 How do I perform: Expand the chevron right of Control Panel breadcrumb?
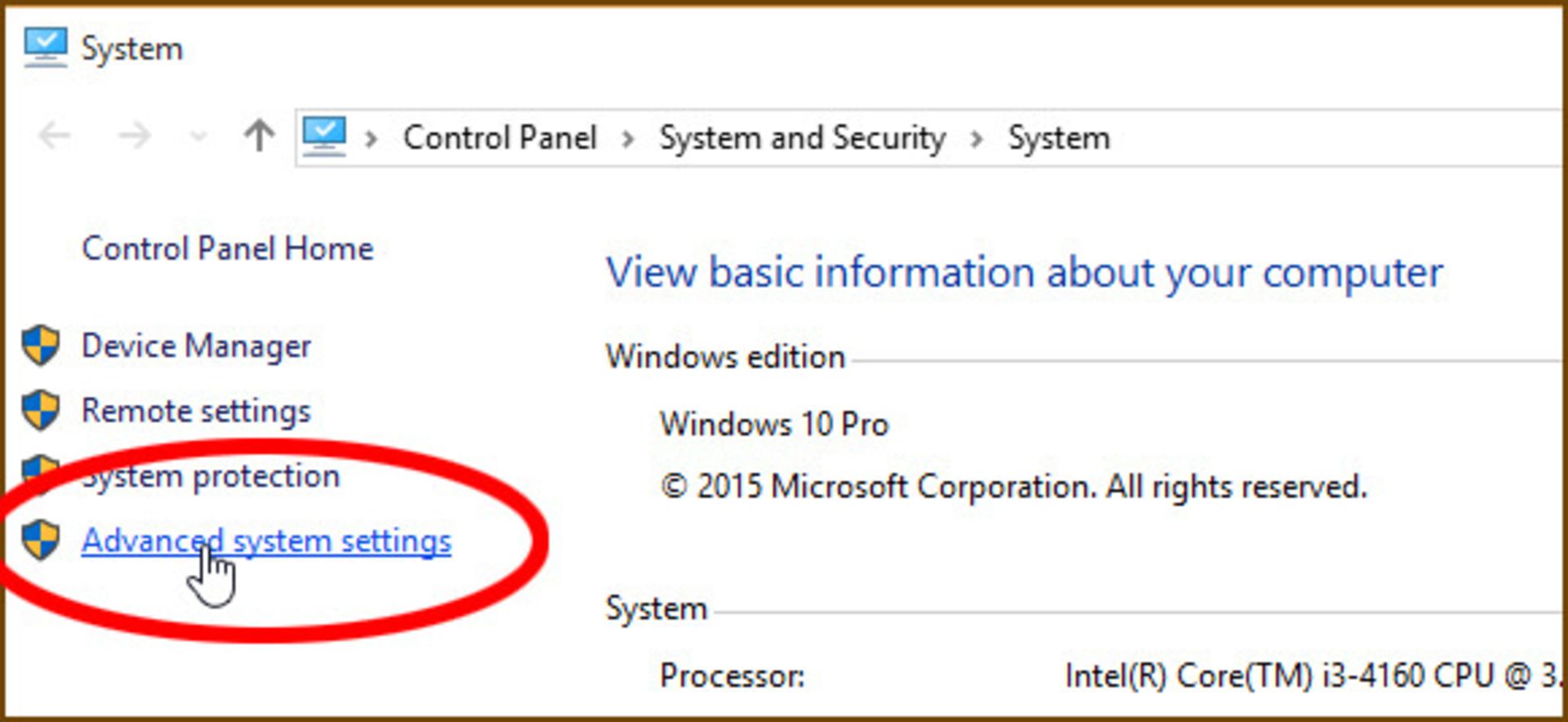click(628, 139)
